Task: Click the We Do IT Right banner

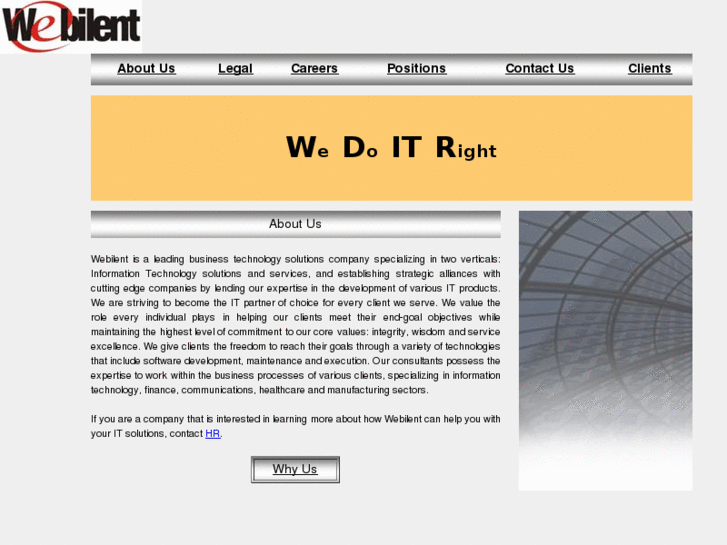Action: [391, 148]
